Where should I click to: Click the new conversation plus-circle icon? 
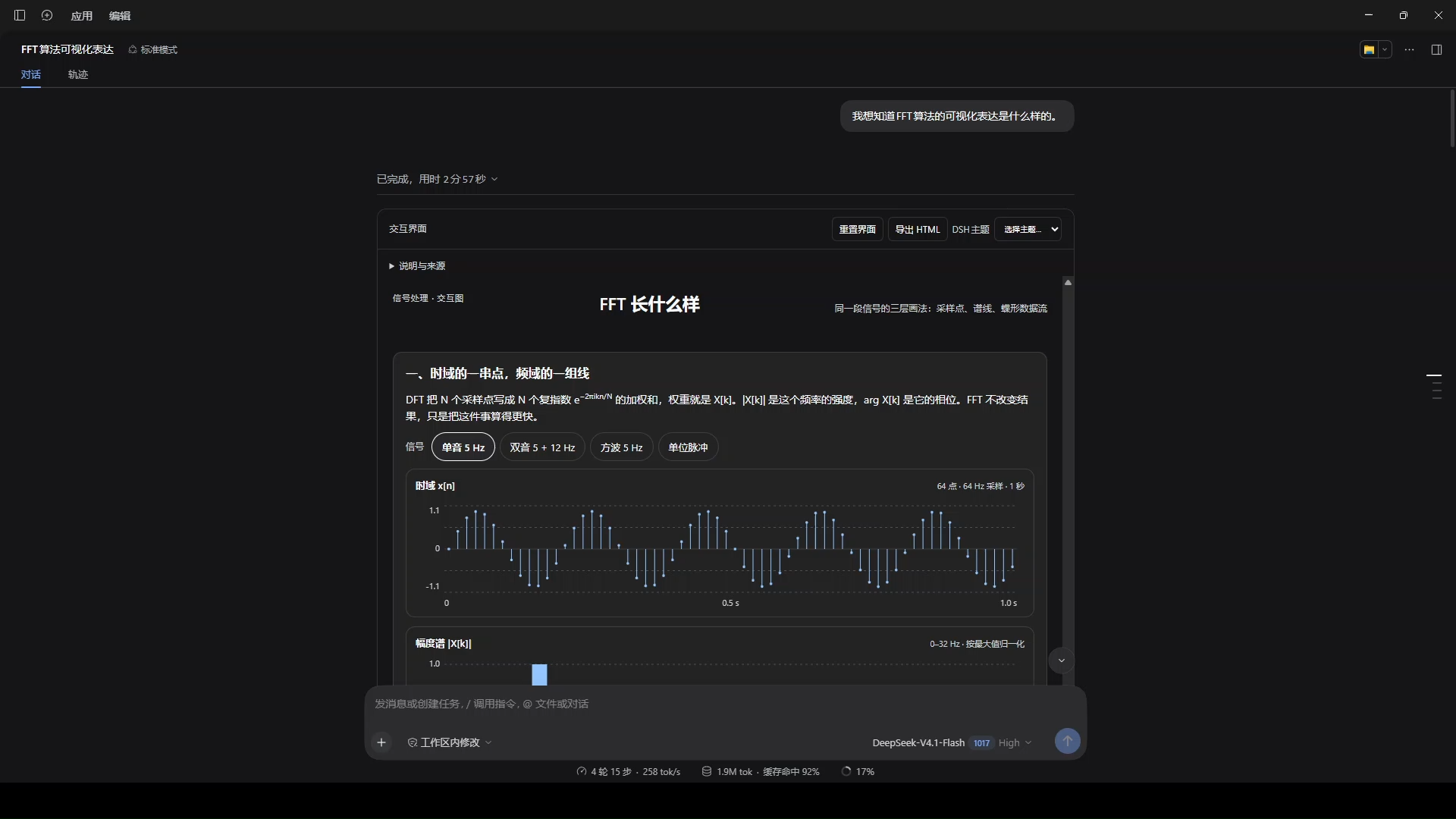point(47,15)
